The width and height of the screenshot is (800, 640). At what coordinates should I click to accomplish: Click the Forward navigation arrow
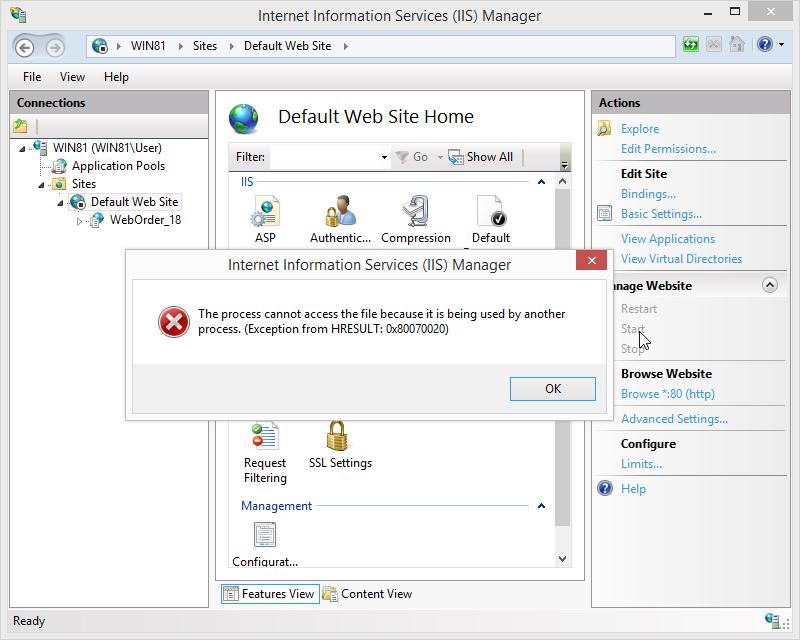[x=55, y=47]
